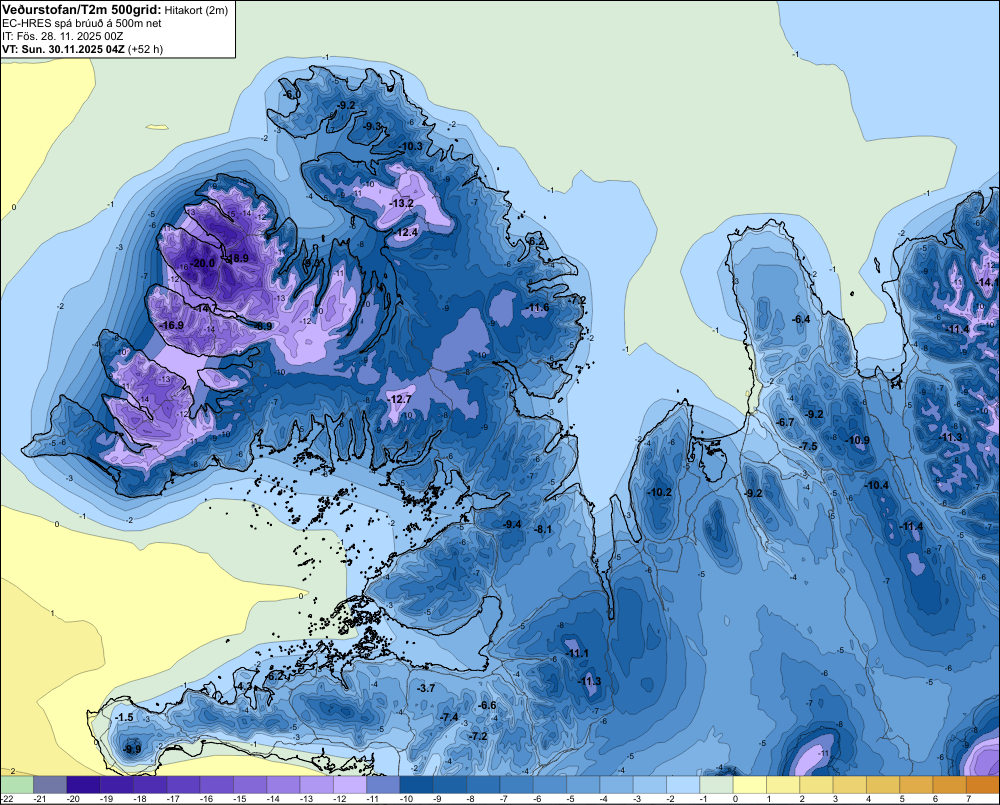
Task: Click the -20.0 temperature label on map
Action: 203,263
